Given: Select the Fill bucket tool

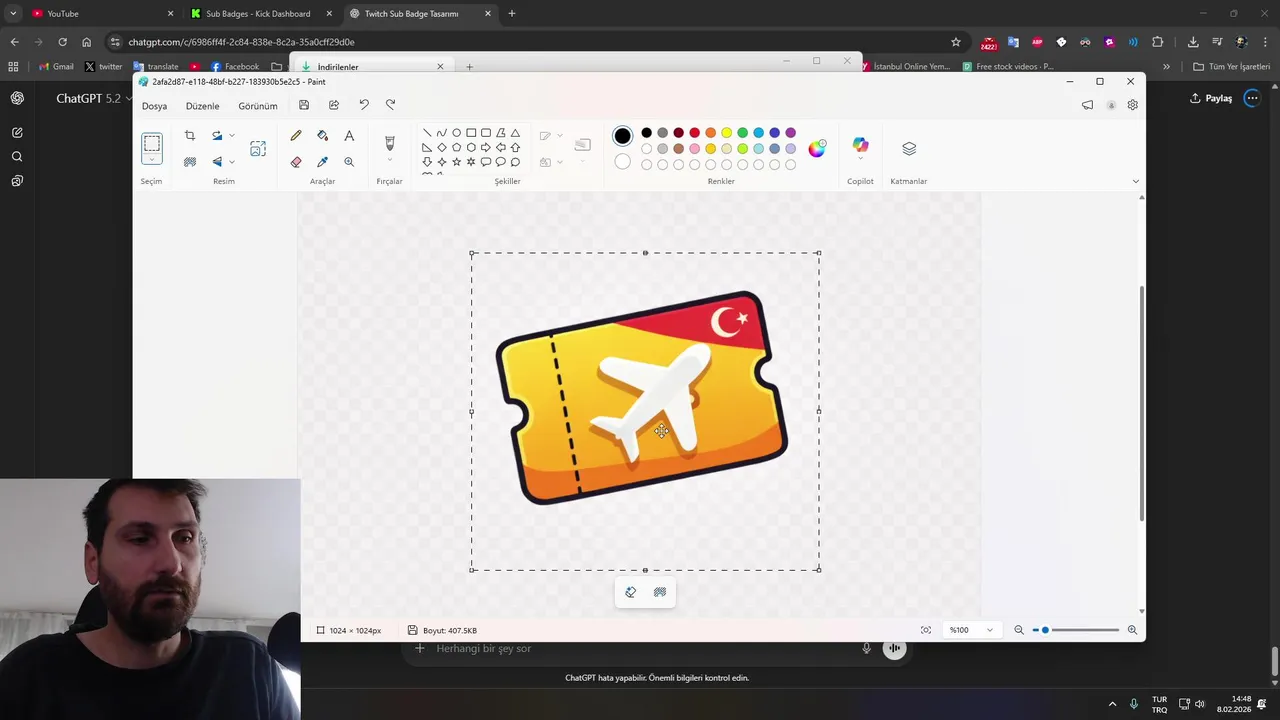Looking at the screenshot, I should coord(322,135).
